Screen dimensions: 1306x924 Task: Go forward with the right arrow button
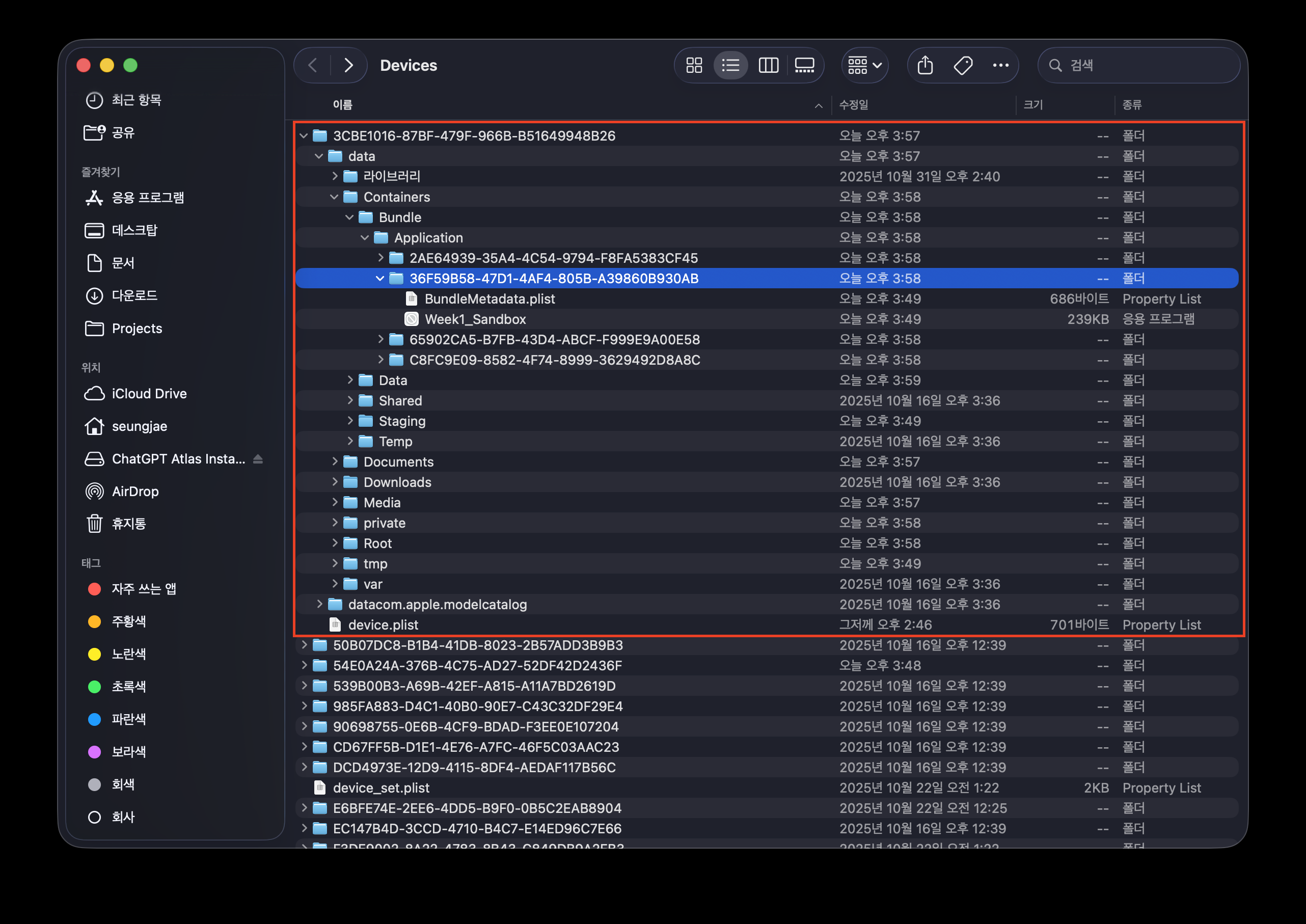point(349,65)
